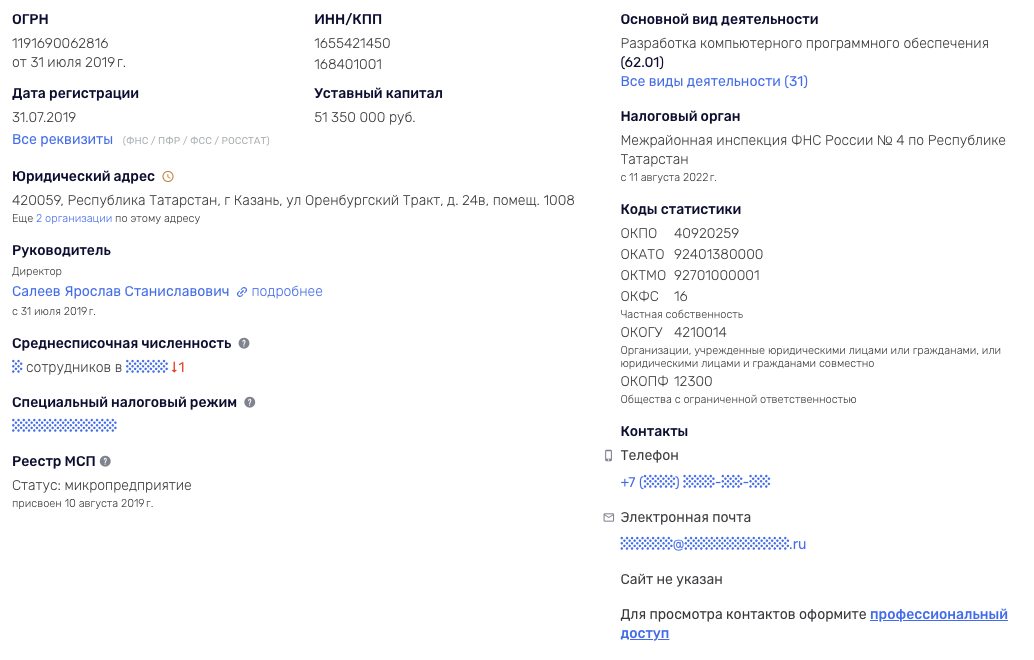Viewport: 1034px width, 660px height.
Task: Click профессиональный доступ link
Action: click(x=937, y=615)
